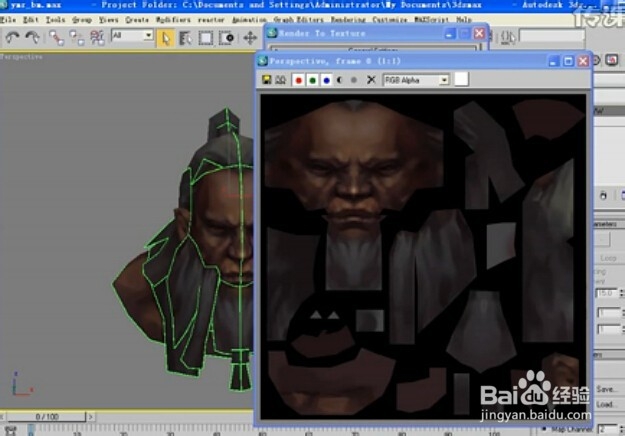Click the Undo arrow icon
The height and width of the screenshot is (436, 625).
pos(12,37)
